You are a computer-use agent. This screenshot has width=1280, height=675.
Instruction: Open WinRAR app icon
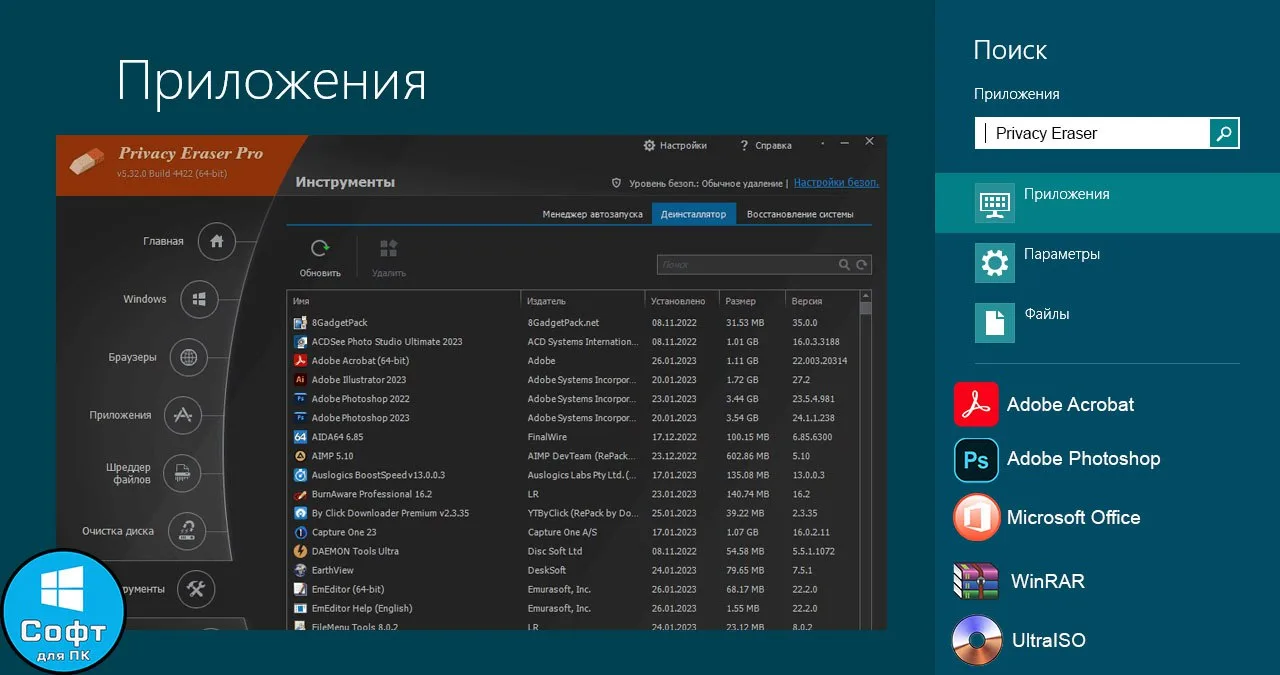[x=976, y=581]
